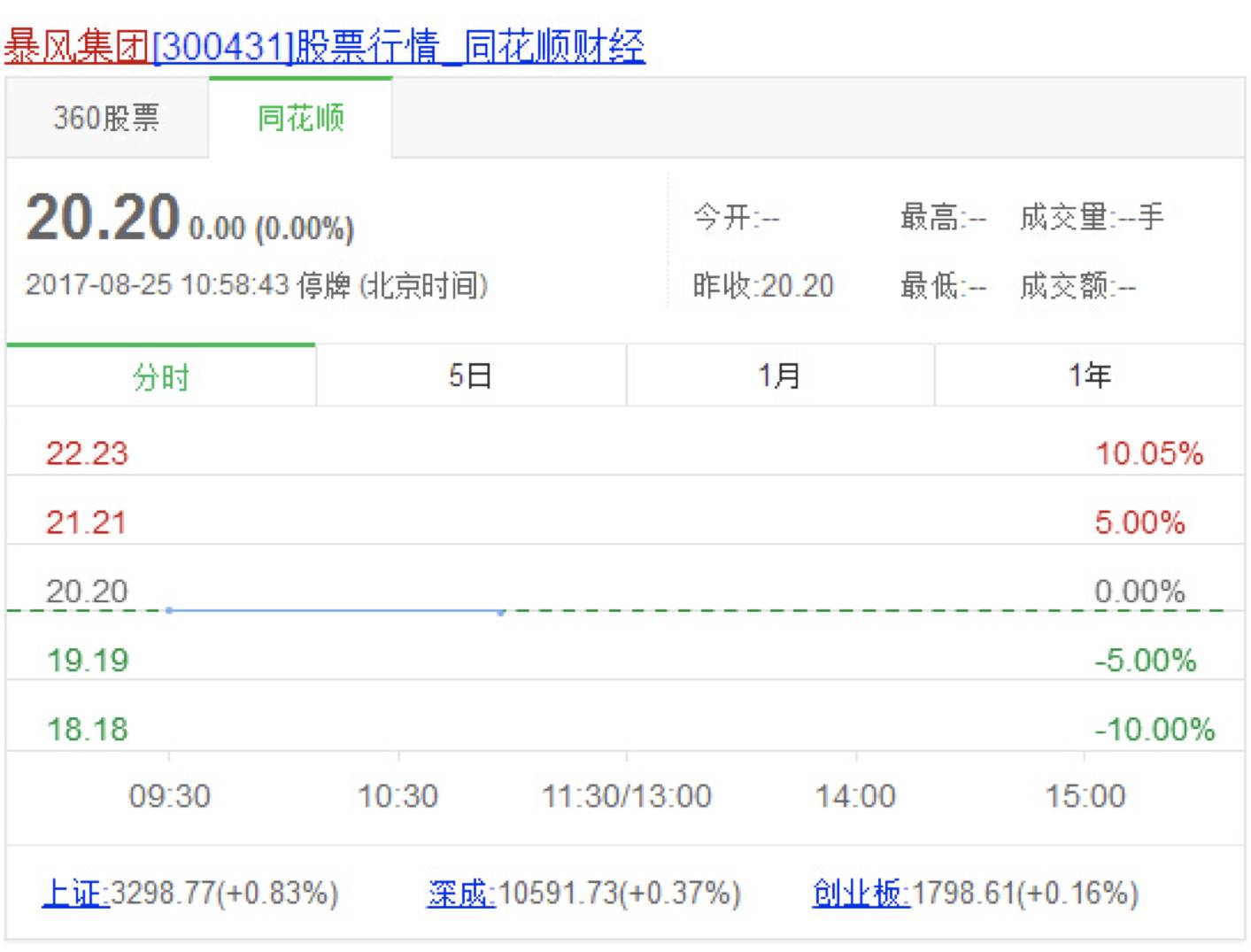Click the price line's start point at 09:30
Viewport: 1251px width, 952px height.
169,610
